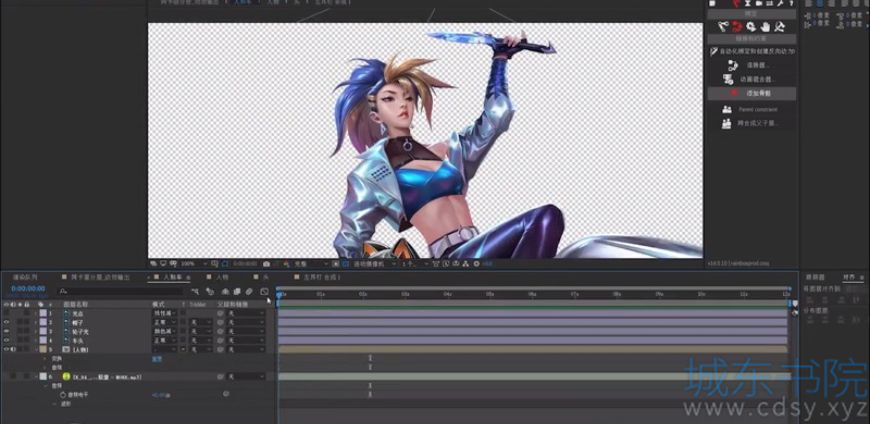
Task: Open track matte dropdown of layer 2
Action: coord(201,322)
